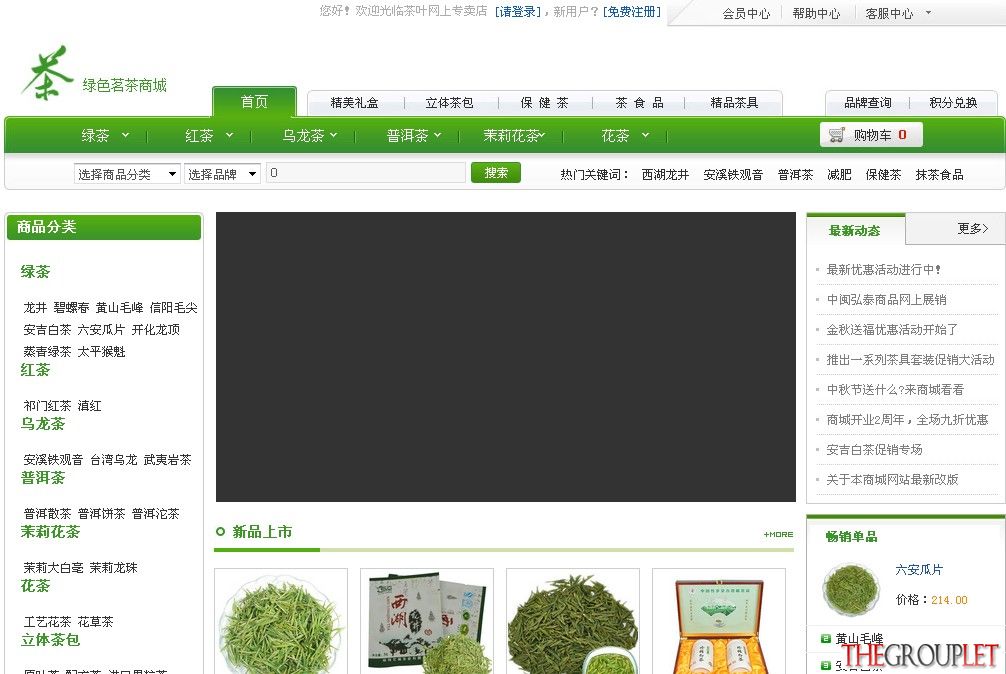Open news 关于本商城网站最新改版
Viewport: 1006px width, 674px height.
point(892,479)
